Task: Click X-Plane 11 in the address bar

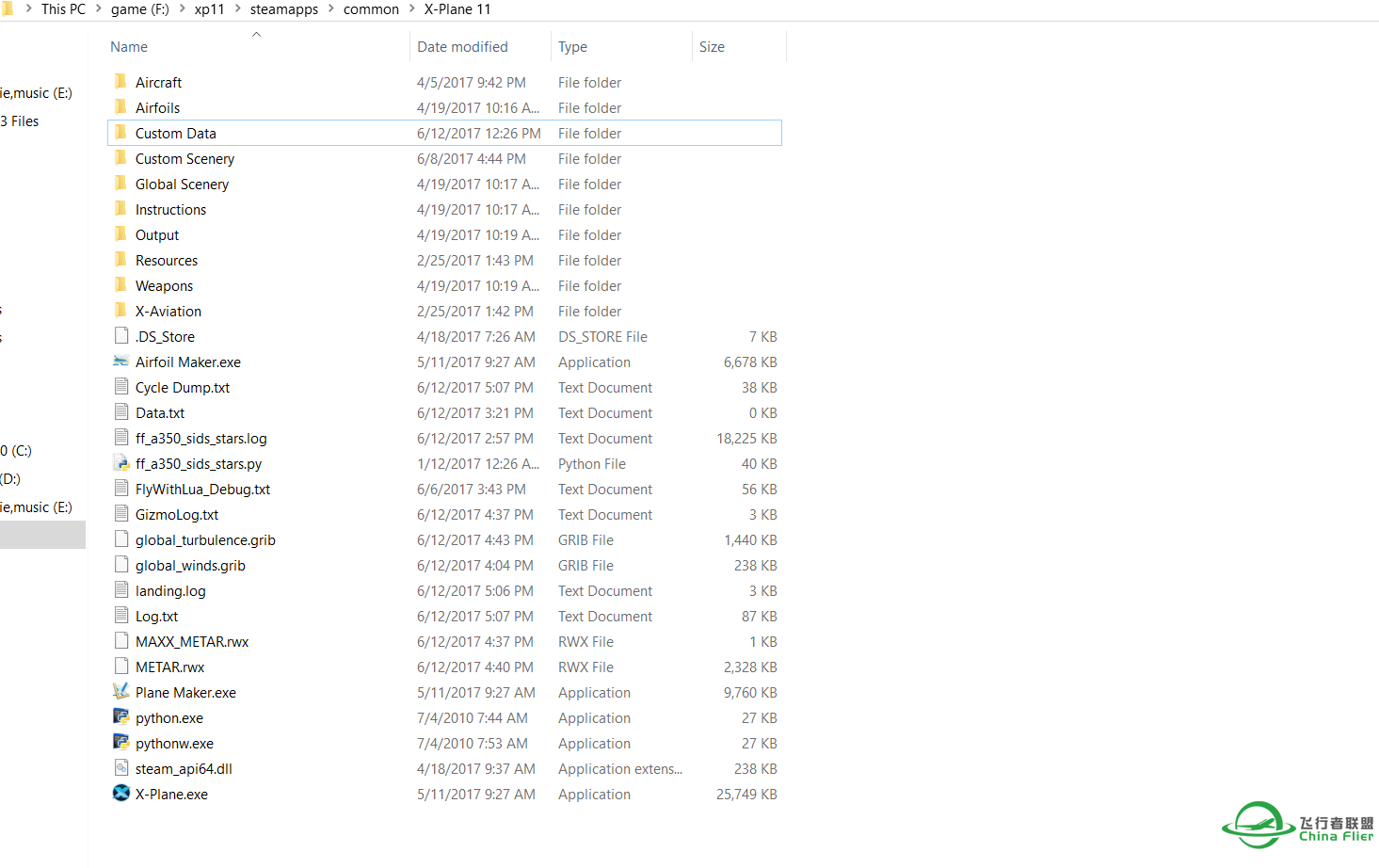Action: pyautogui.click(x=457, y=8)
